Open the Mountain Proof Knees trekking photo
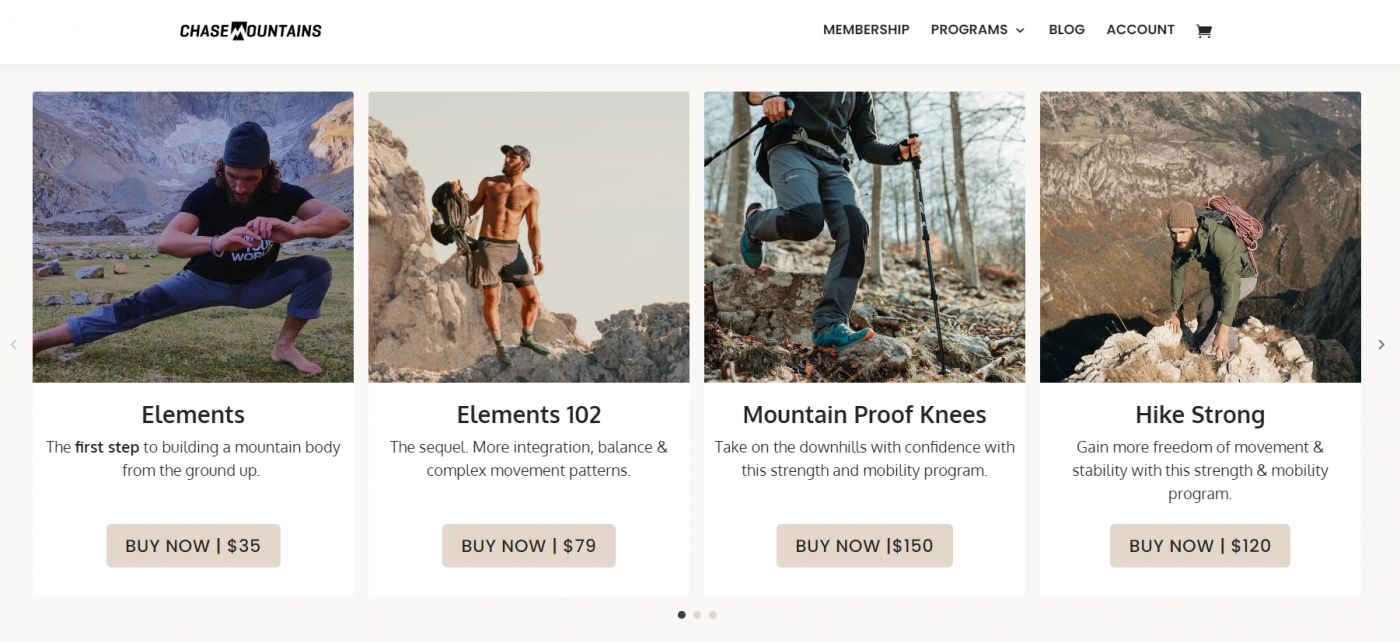1400x642 pixels. coord(864,237)
